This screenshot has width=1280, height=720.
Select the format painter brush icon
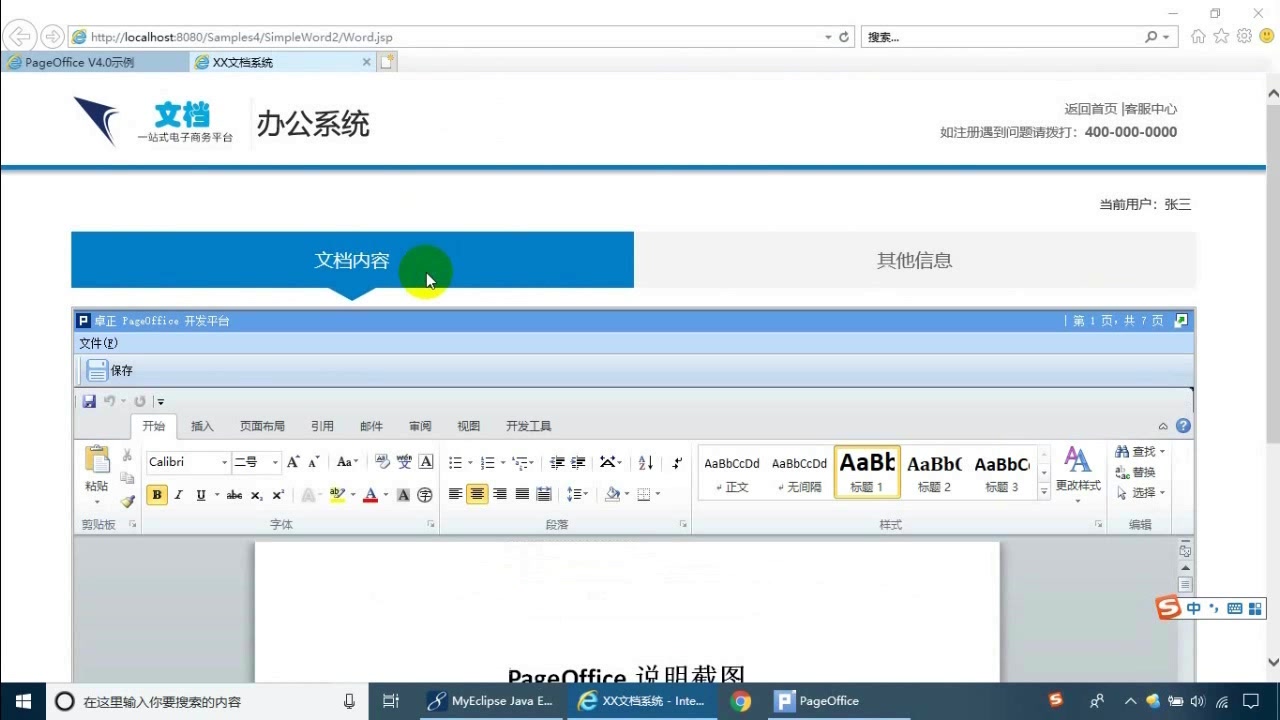point(127,501)
